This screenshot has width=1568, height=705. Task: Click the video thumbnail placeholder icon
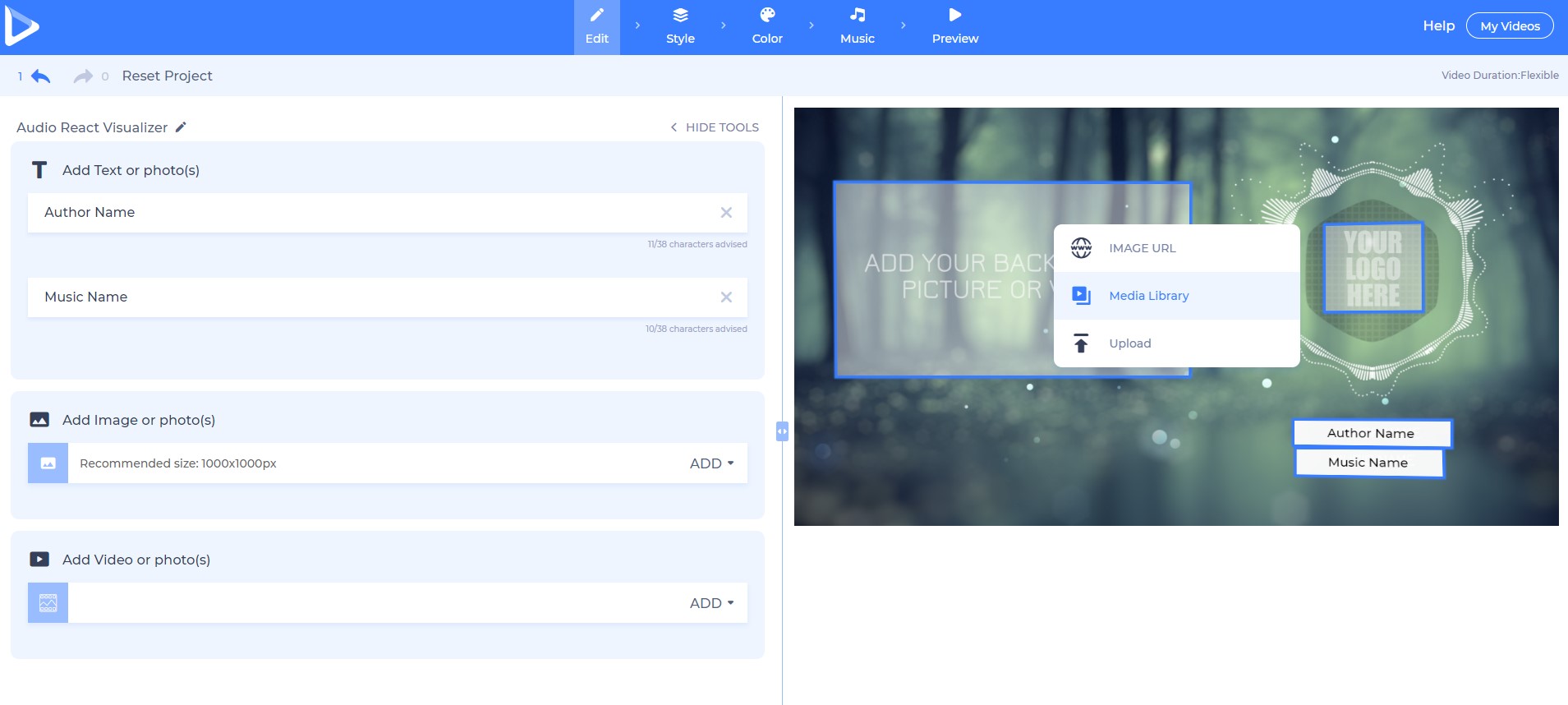pos(48,603)
